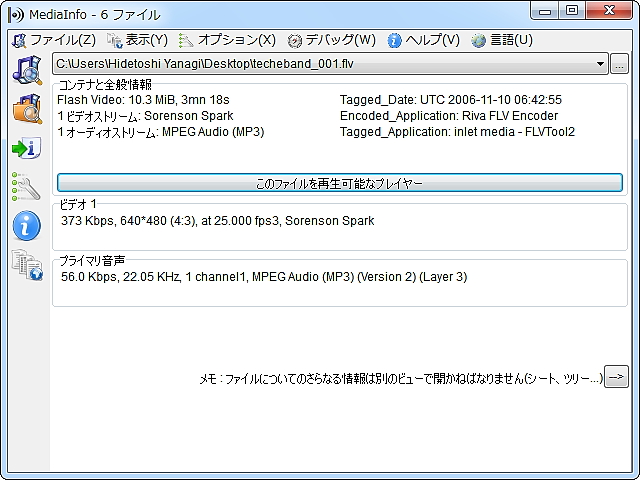
Task: Click the open folder icon in sidebar
Action: pos(27,109)
